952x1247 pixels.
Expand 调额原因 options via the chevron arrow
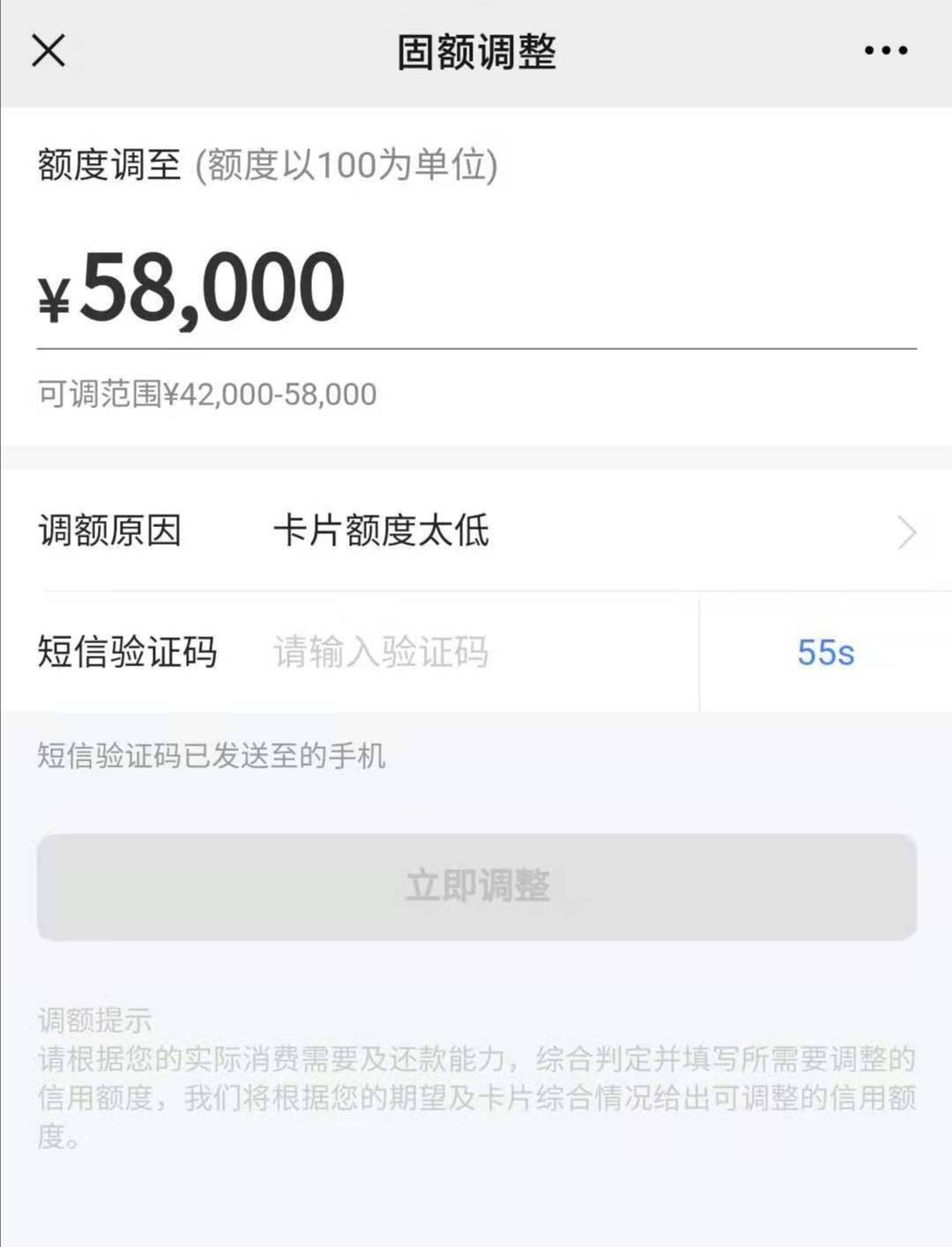[x=907, y=532]
